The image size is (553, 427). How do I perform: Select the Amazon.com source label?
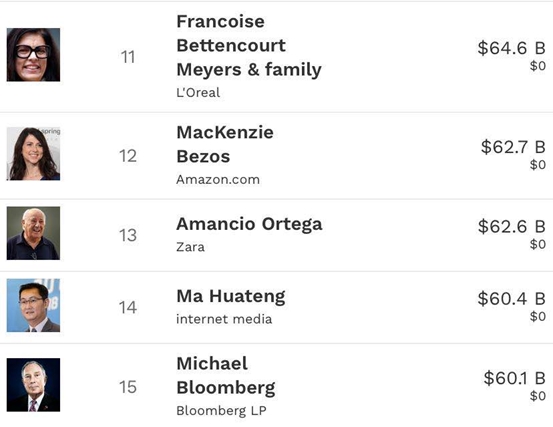click(x=218, y=179)
